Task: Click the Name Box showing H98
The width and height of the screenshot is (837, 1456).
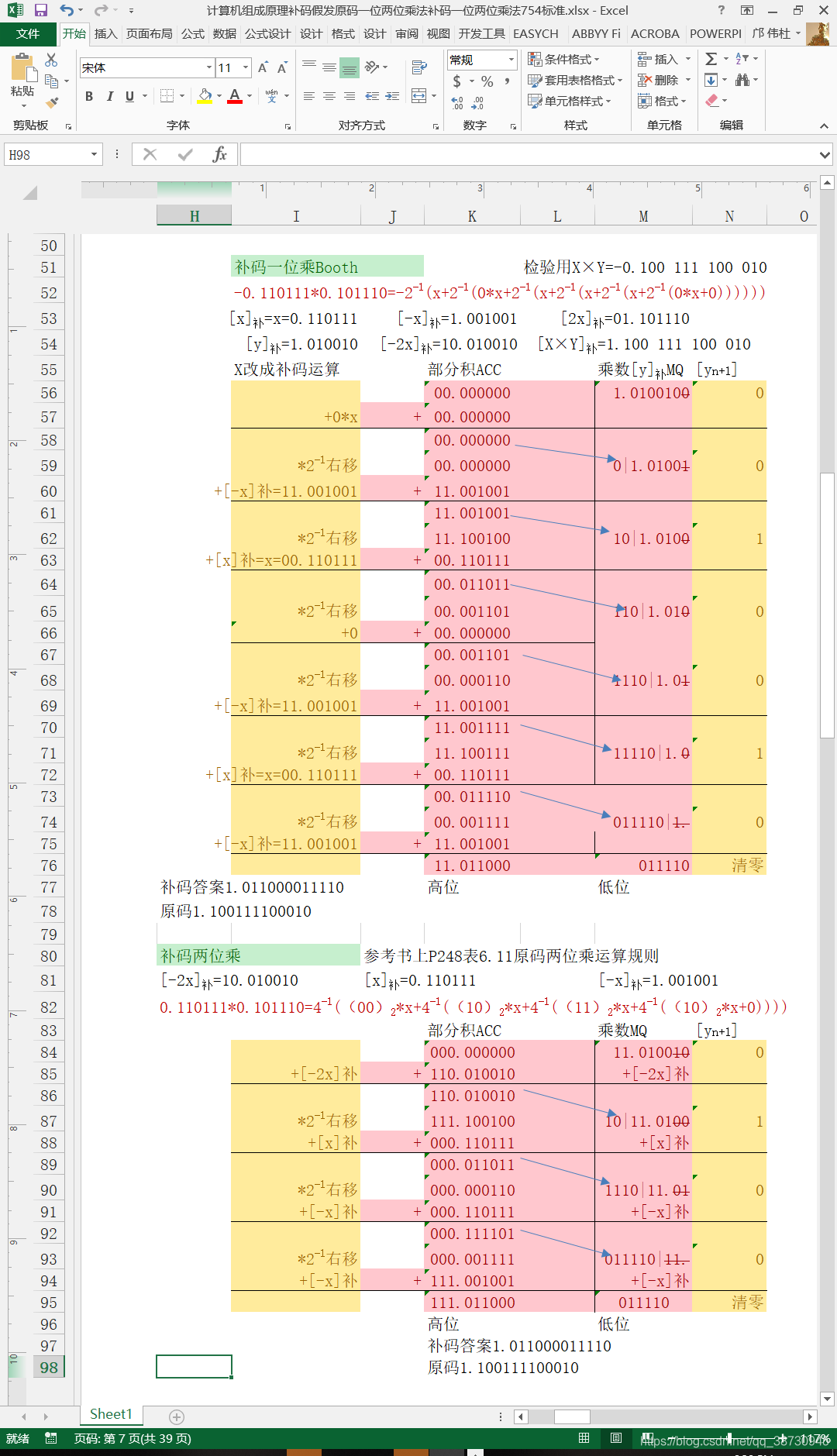Action: tap(48, 155)
